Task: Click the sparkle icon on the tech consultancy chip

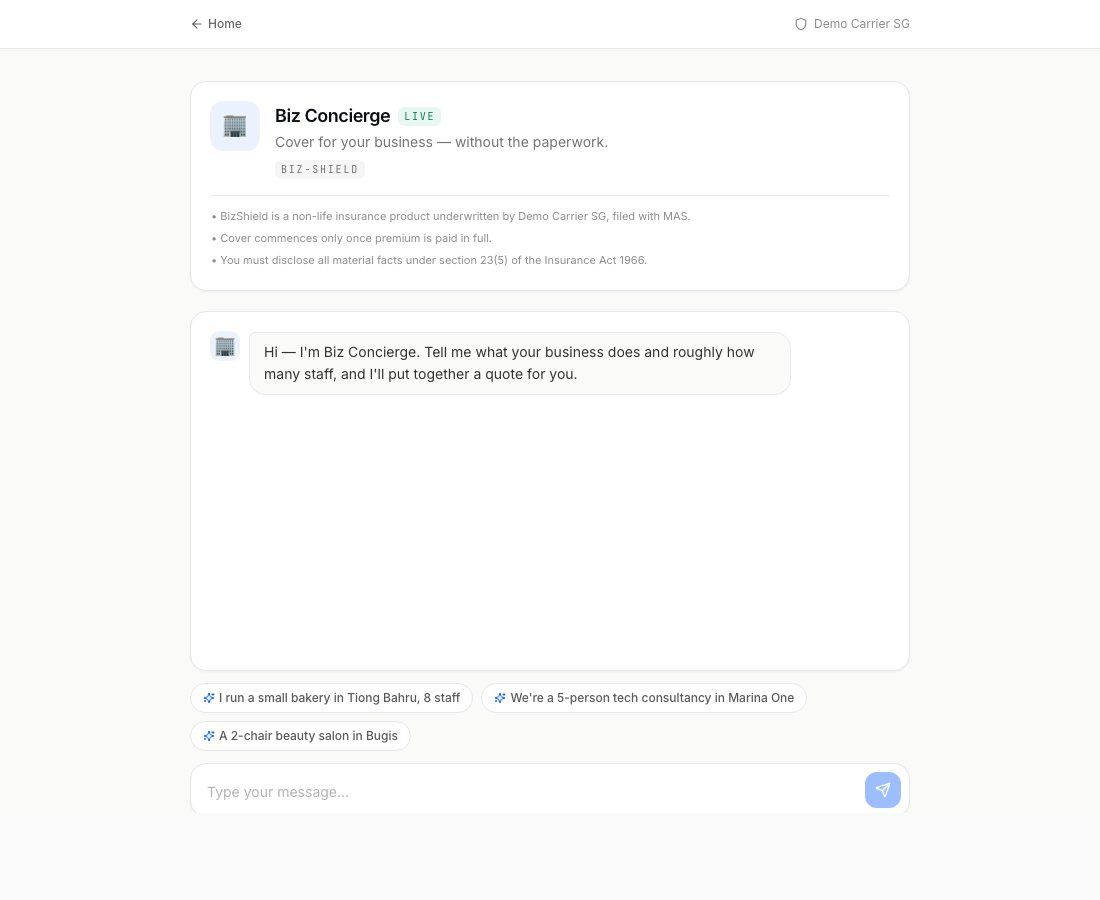Action: tap(500, 698)
